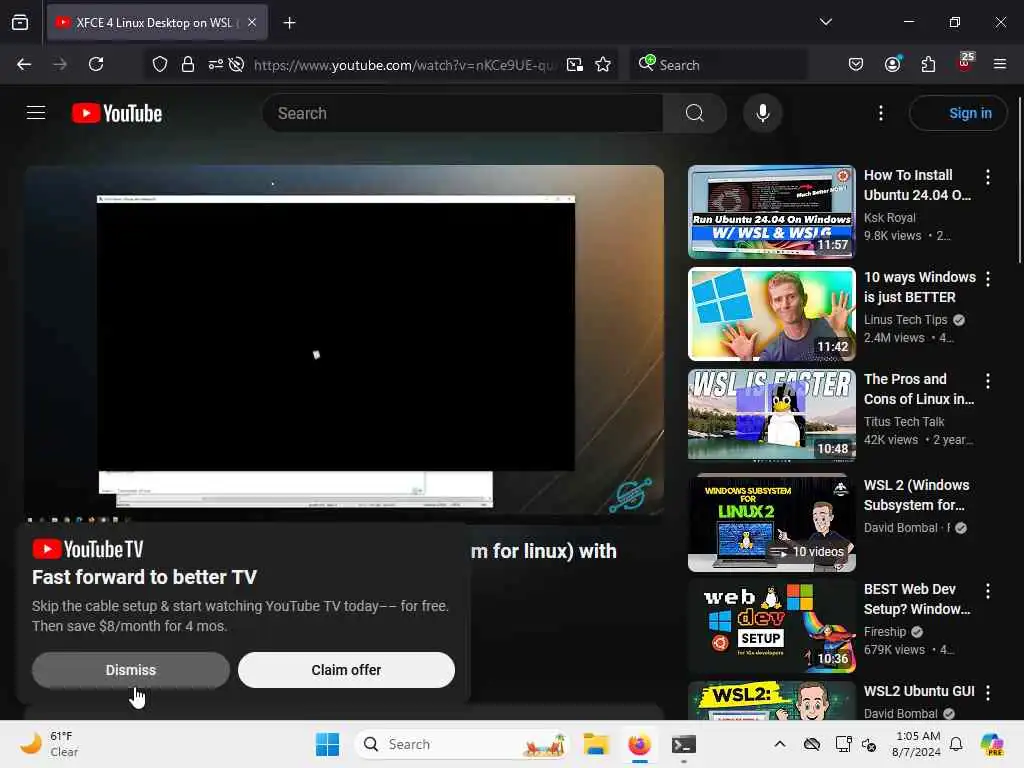Open the Pocket save icon
Image resolution: width=1024 pixels, height=768 pixels.
click(x=856, y=64)
